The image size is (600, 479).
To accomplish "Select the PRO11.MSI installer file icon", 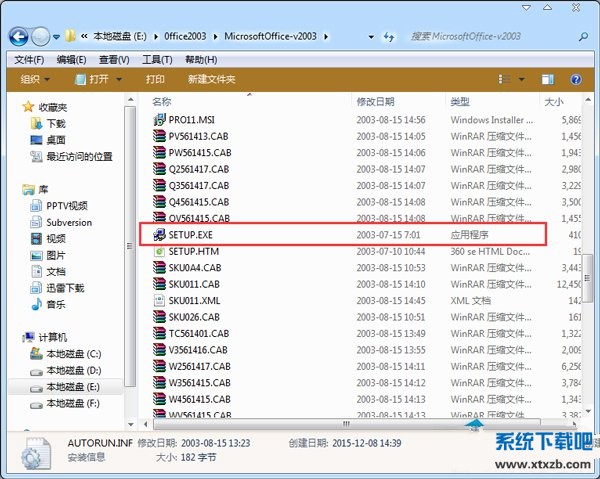I will pos(160,120).
